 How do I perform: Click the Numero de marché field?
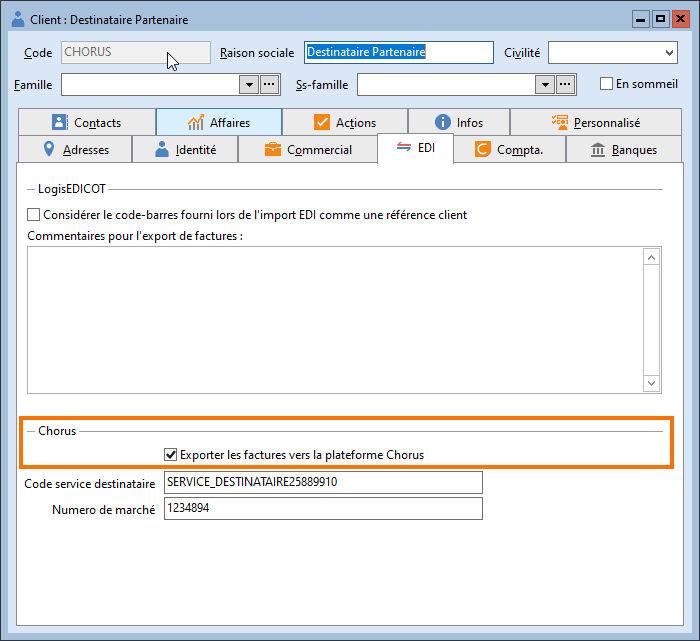[323, 508]
